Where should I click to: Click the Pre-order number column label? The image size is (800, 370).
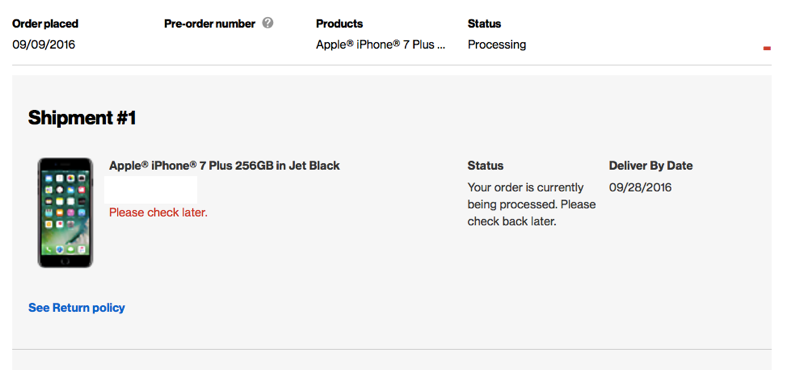pos(210,23)
